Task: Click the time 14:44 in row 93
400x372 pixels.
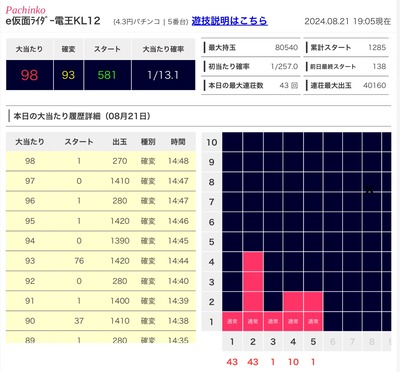Action: point(178,261)
